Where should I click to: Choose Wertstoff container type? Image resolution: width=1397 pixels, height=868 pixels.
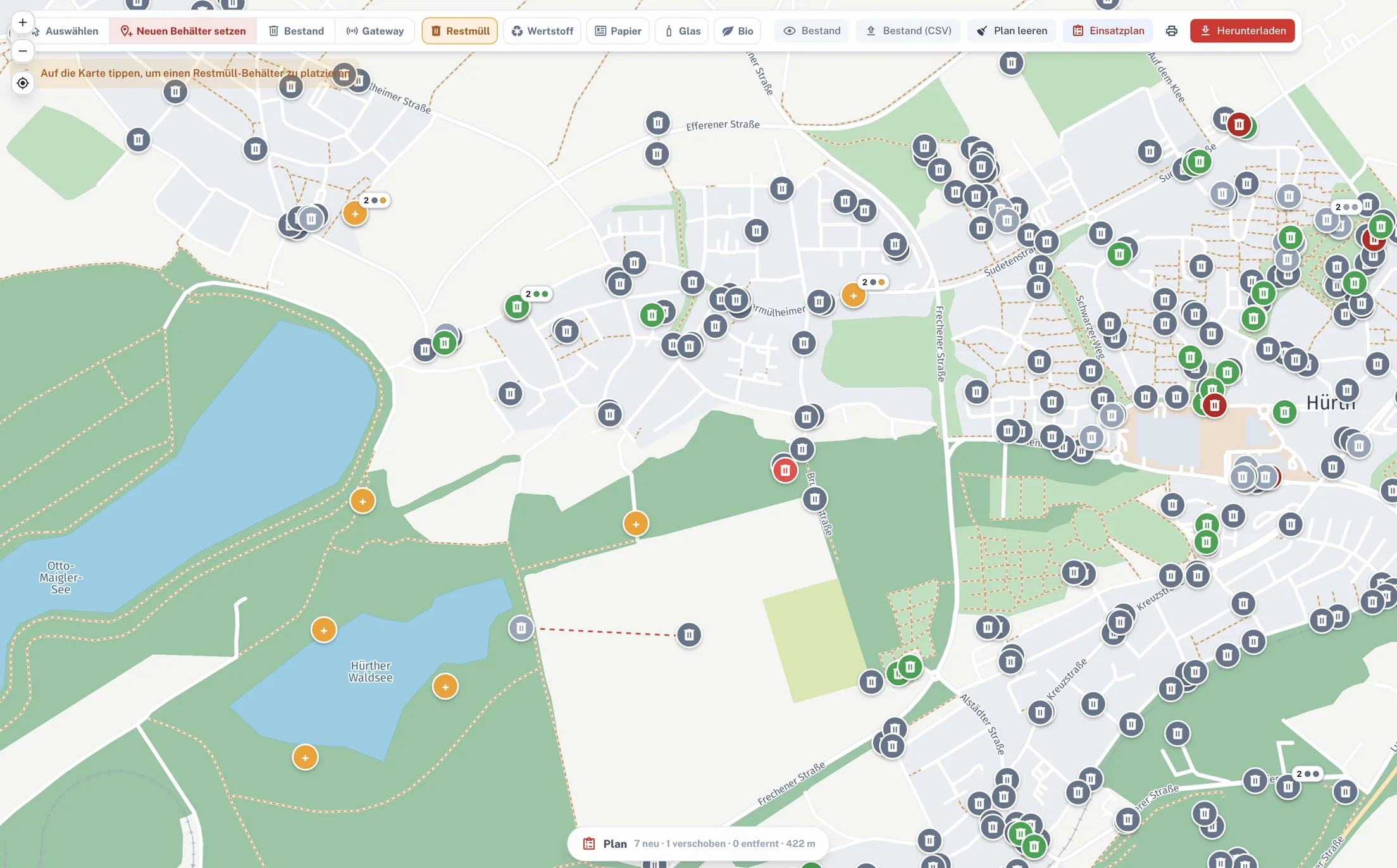[x=542, y=31]
